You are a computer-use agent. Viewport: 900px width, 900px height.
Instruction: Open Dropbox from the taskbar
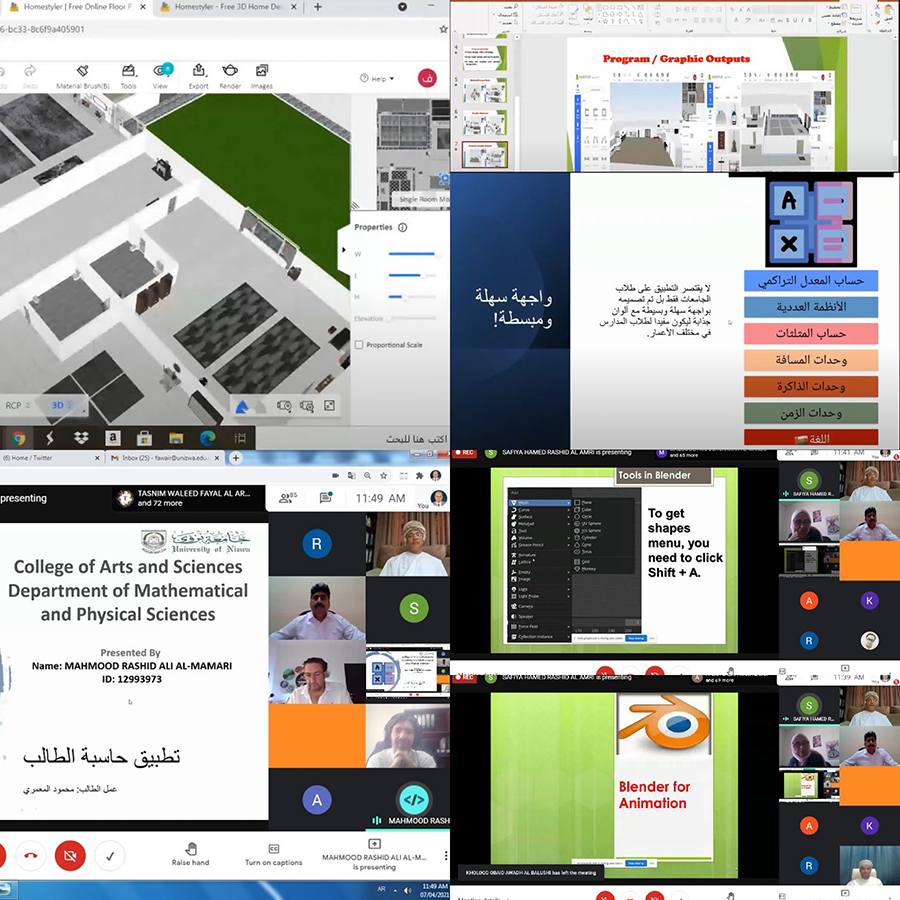point(82,439)
